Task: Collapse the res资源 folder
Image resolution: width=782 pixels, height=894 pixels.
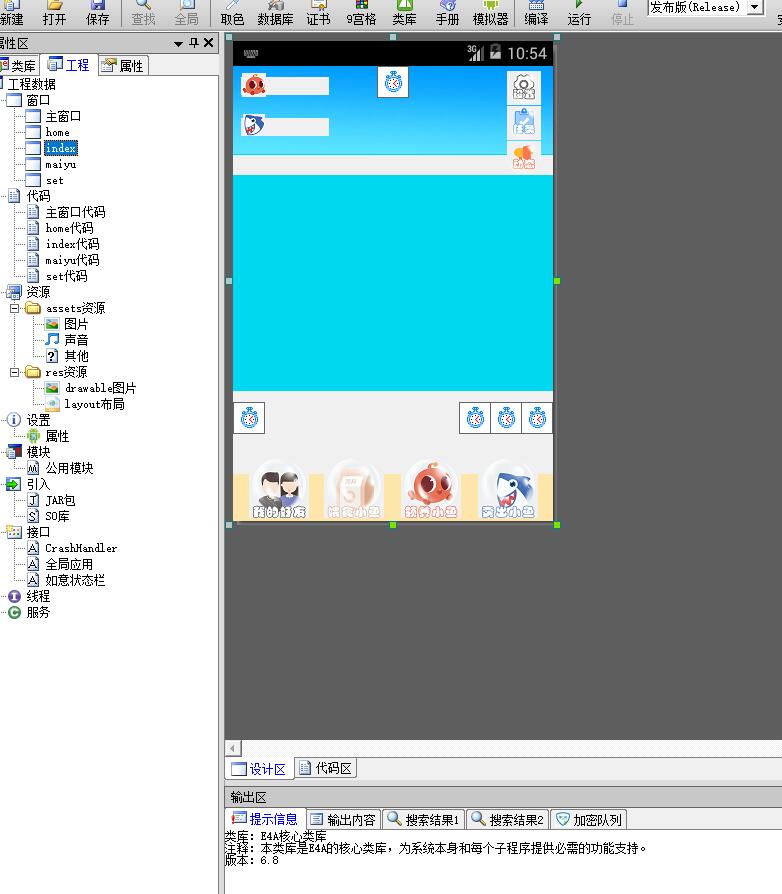Action: pyautogui.click(x=15, y=372)
